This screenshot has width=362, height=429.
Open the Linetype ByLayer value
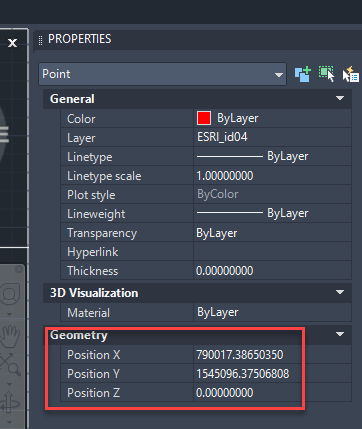tap(272, 156)
